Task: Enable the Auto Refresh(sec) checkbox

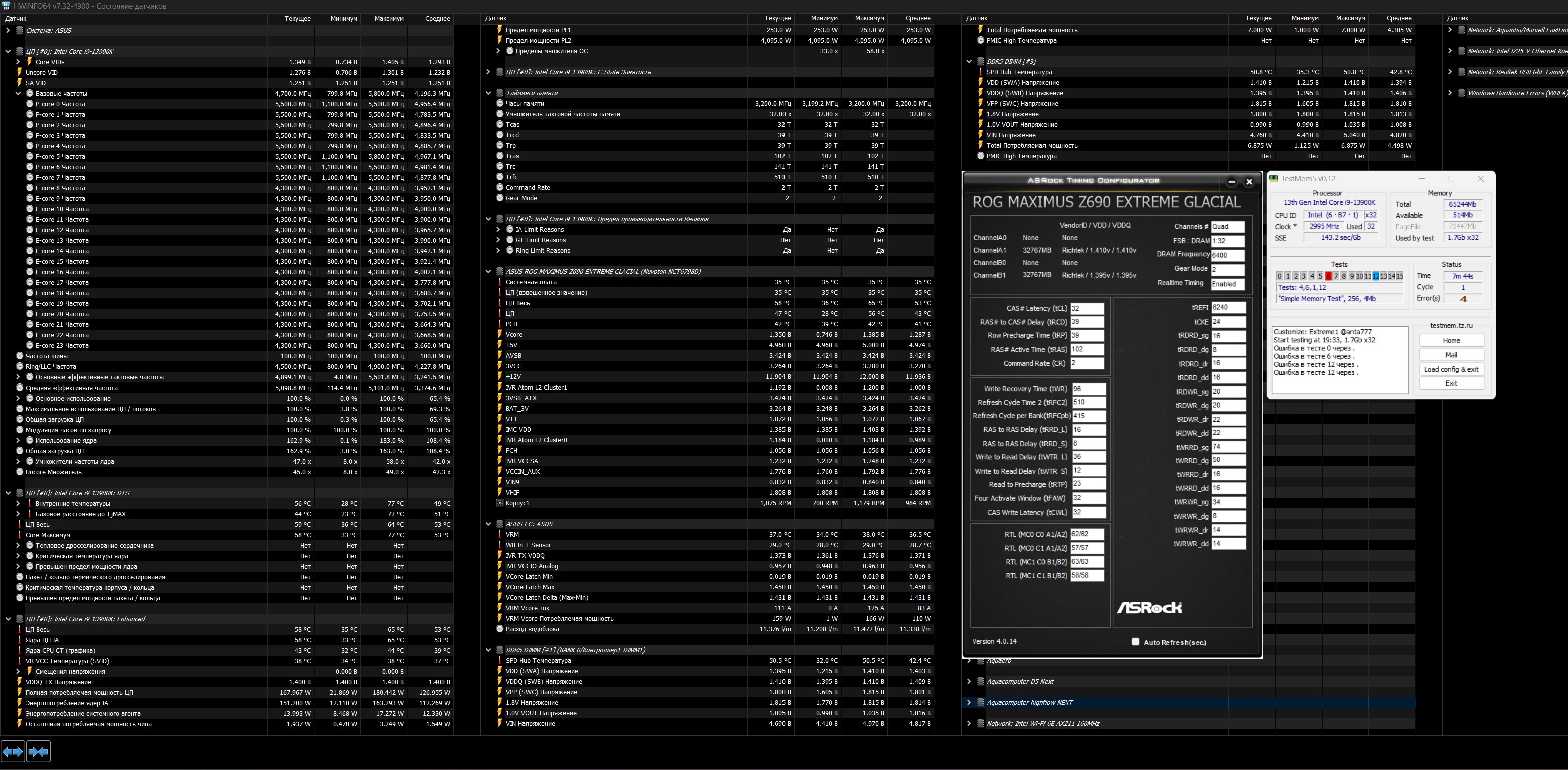Action: coord(1135,642)
